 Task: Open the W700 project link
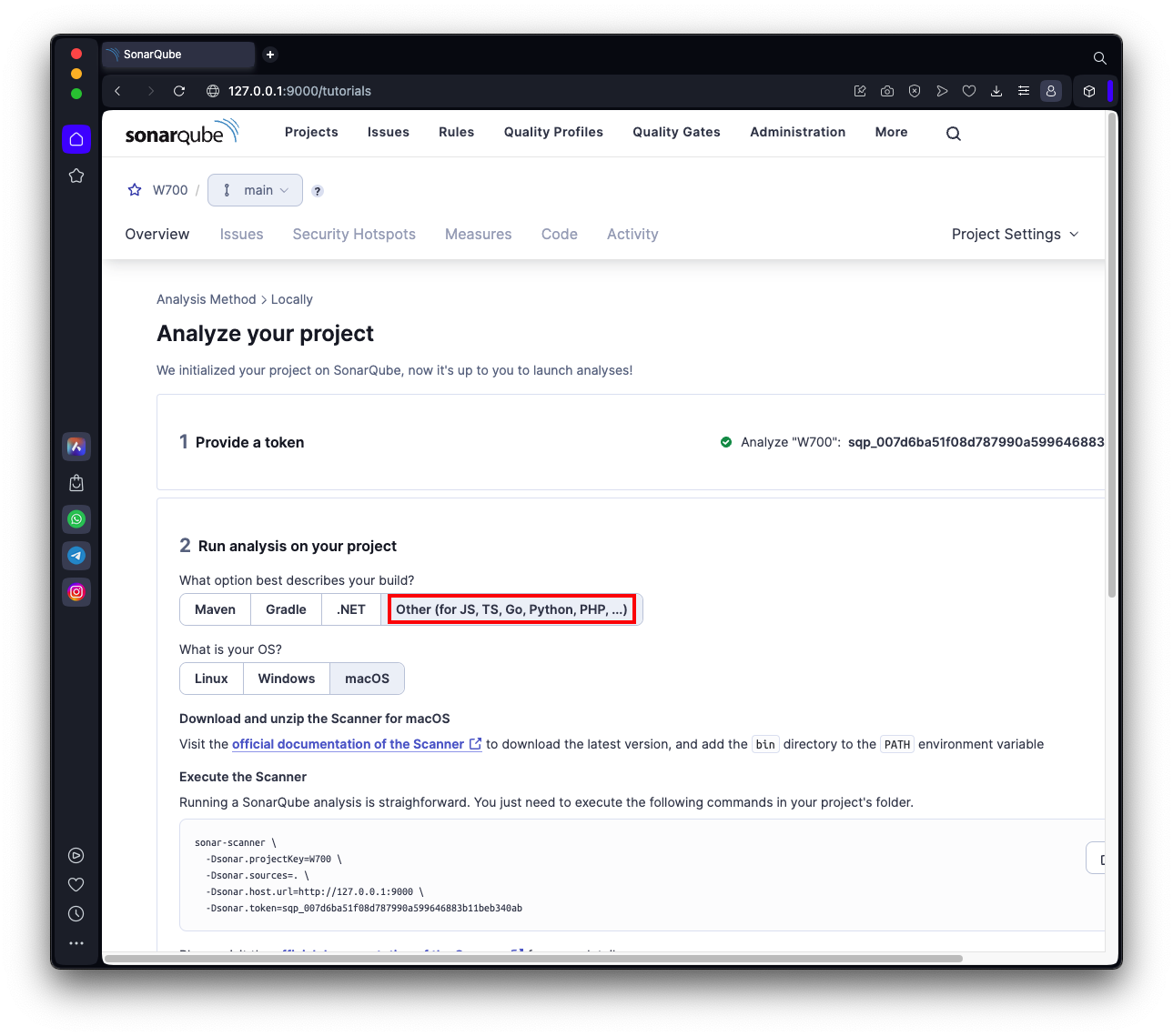point(170,190)
